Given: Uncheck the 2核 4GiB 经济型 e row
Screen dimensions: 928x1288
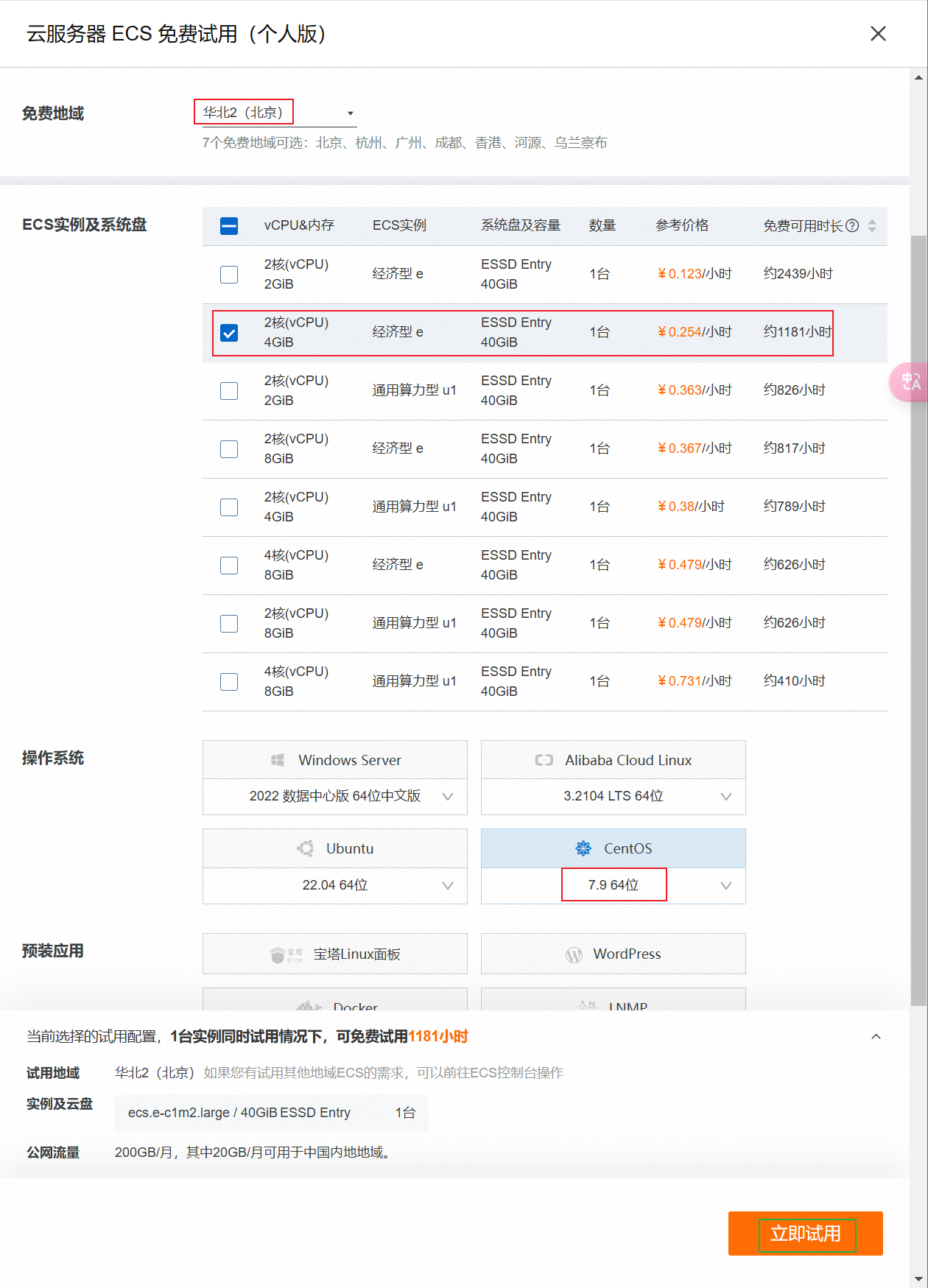Looking at the screenshot, I should point(229,333).
